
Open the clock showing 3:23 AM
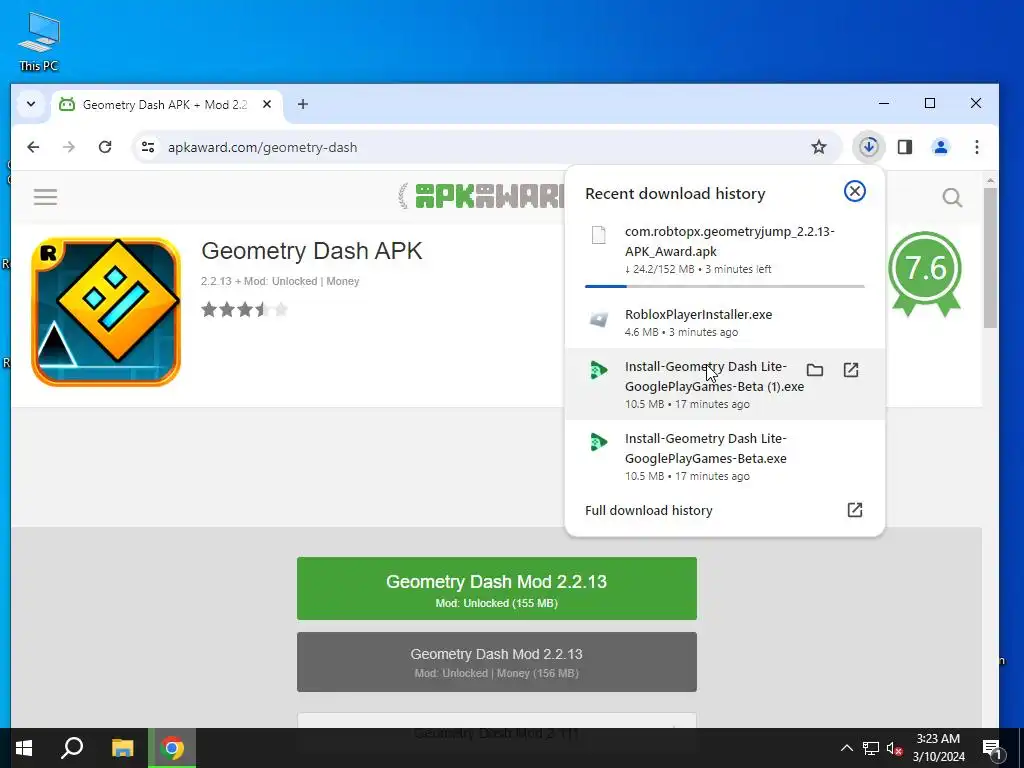pos(938,748)
